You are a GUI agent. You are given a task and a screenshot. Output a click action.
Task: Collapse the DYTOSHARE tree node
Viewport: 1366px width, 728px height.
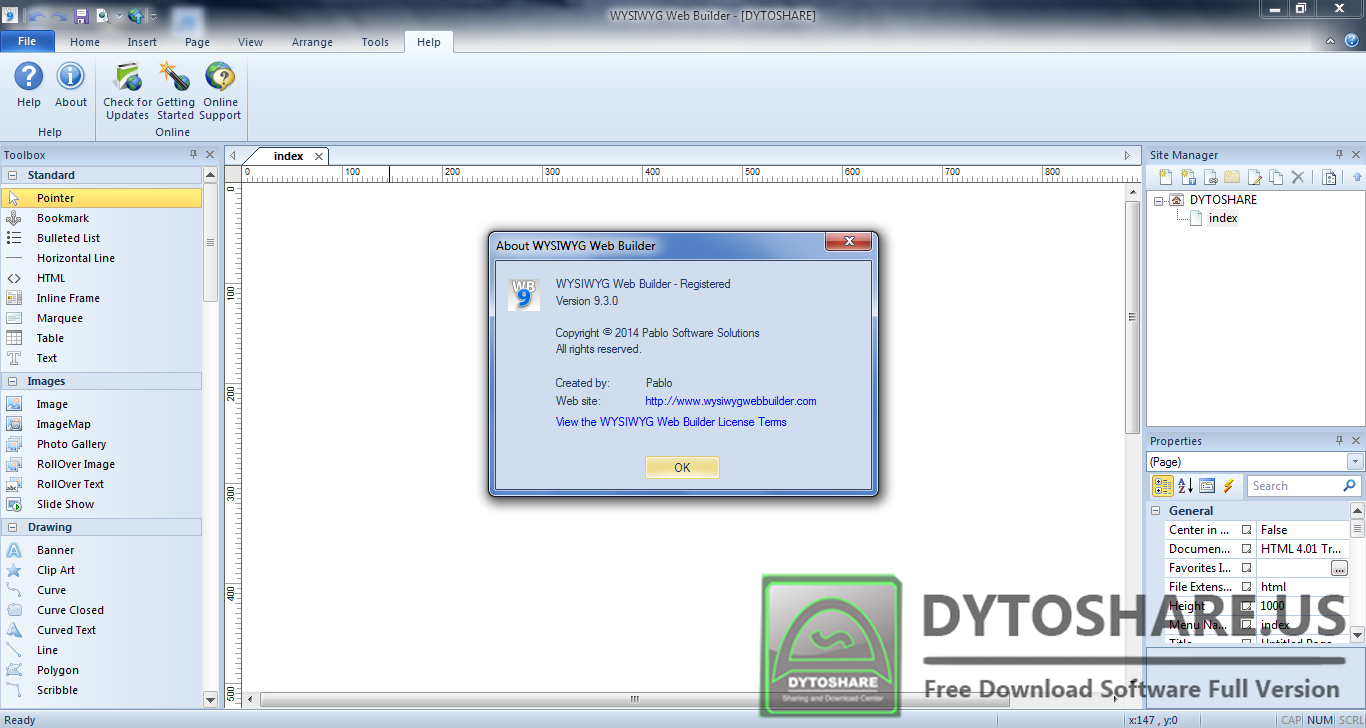[1159, 200]
